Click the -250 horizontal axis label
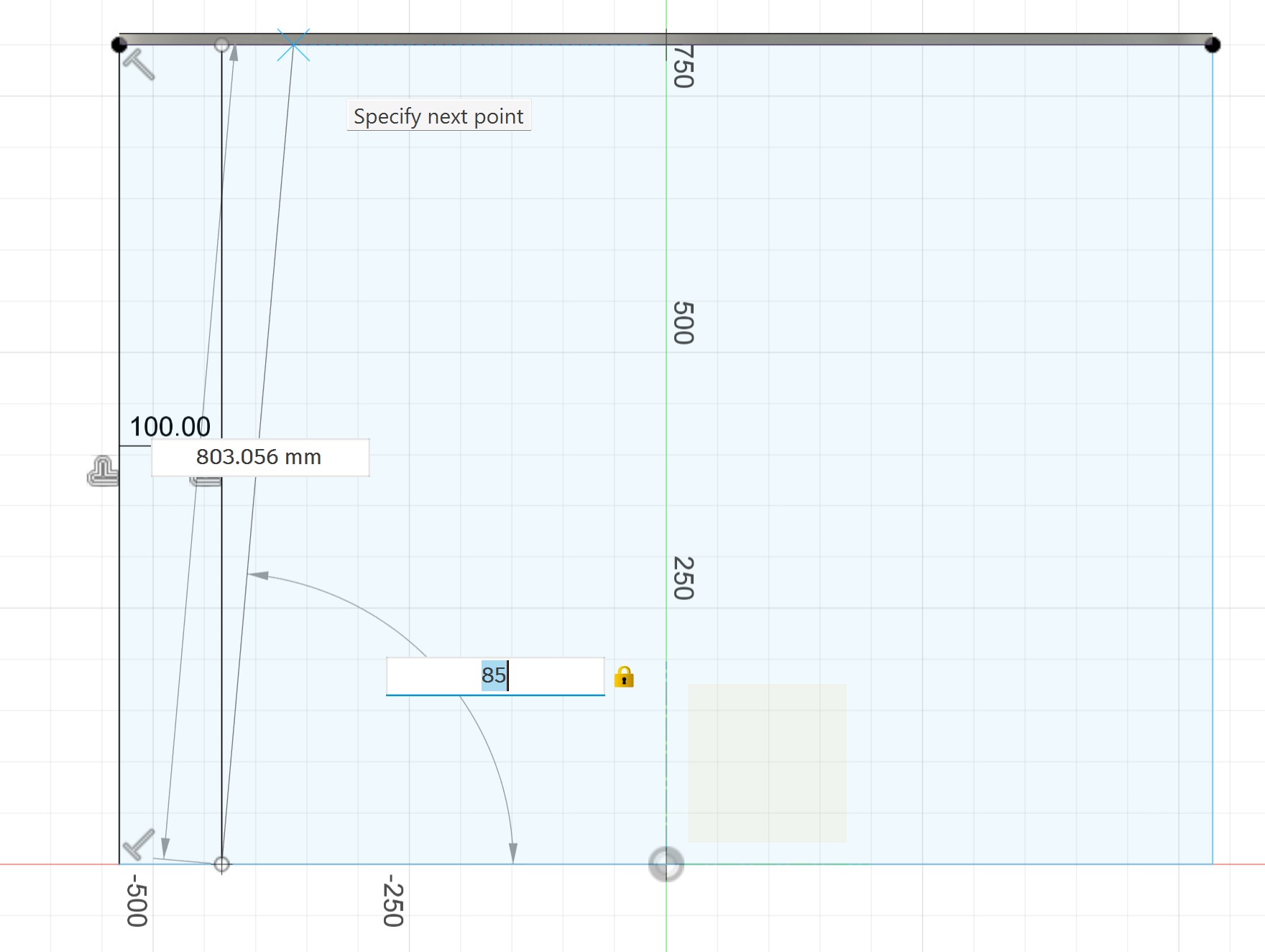This screenshot has height=952, width=1265. coord(392,901)
